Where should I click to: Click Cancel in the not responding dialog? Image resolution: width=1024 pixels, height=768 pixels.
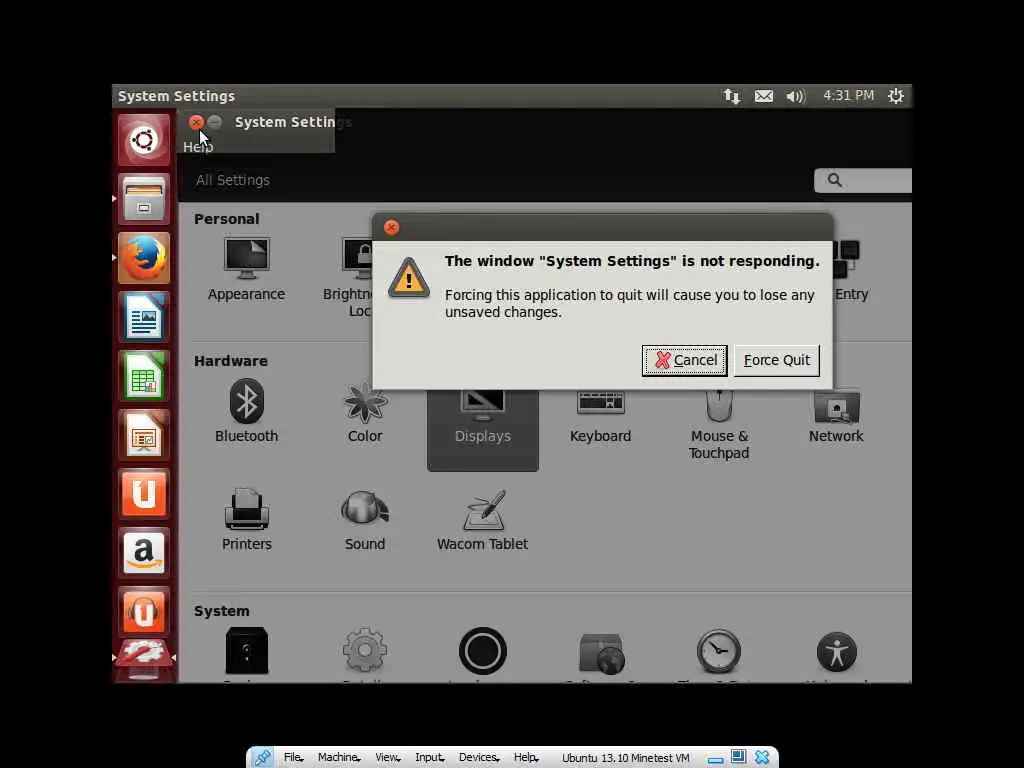point(684,360)
